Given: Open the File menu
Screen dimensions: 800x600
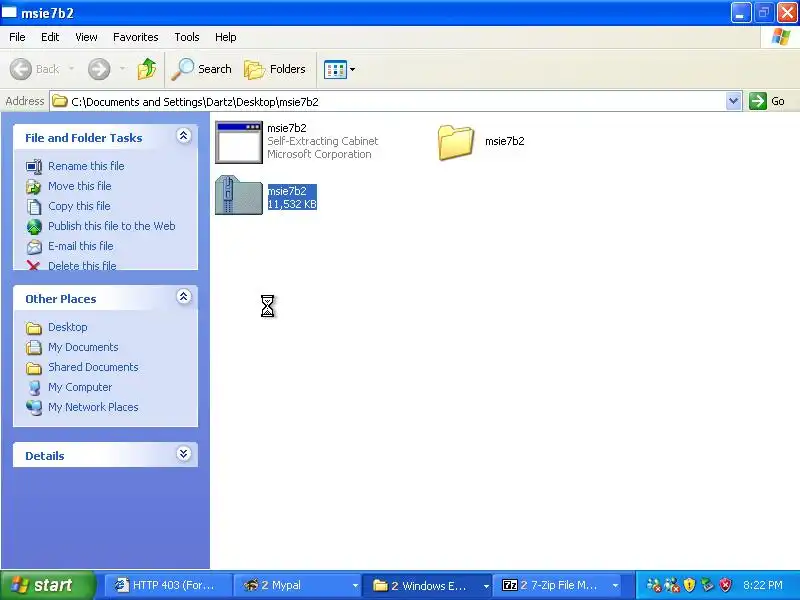Looking at the screenshot, I should [17, 37].
